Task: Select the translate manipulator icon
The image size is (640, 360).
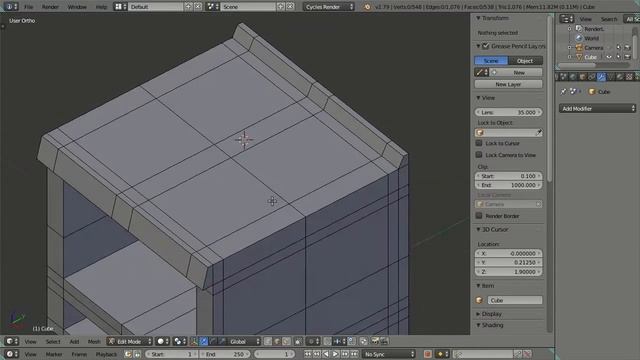Action: (x=203, y=342)
